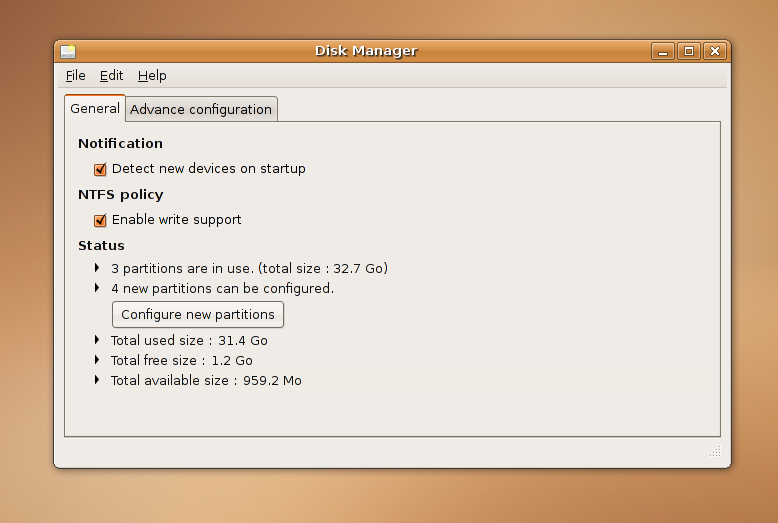Minimize the Disk Manager window
The height and width of the screenshot is (523, 778).
point(663,51)
